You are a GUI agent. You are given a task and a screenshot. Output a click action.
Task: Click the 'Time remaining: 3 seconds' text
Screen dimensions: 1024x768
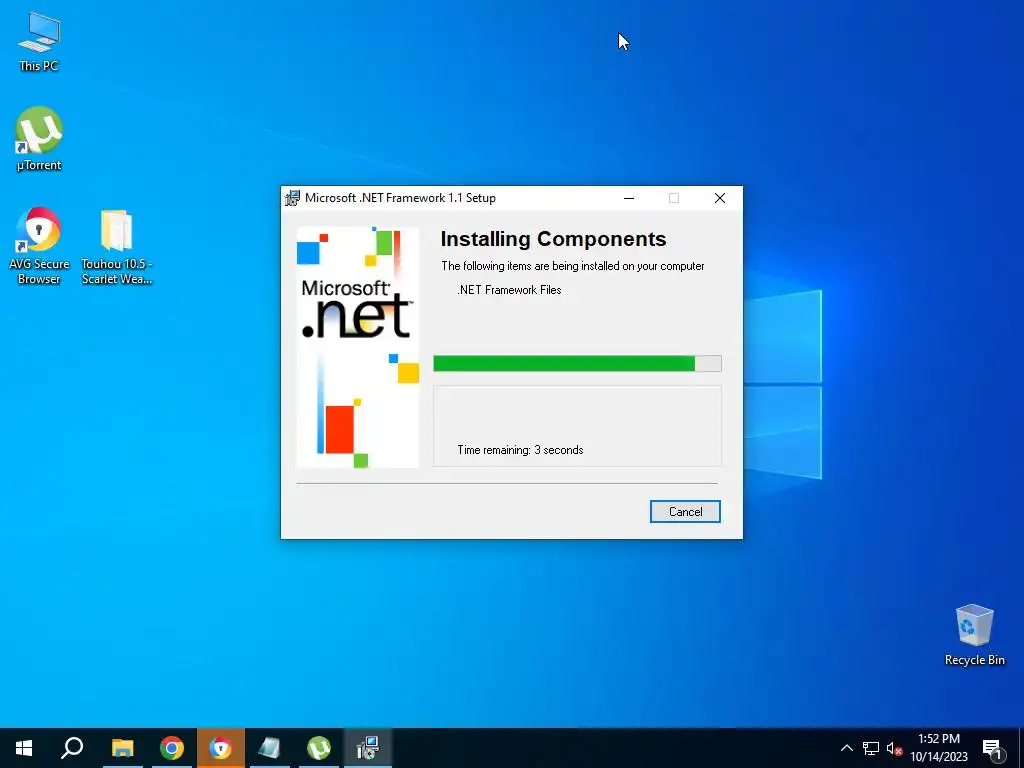point(520,450)
